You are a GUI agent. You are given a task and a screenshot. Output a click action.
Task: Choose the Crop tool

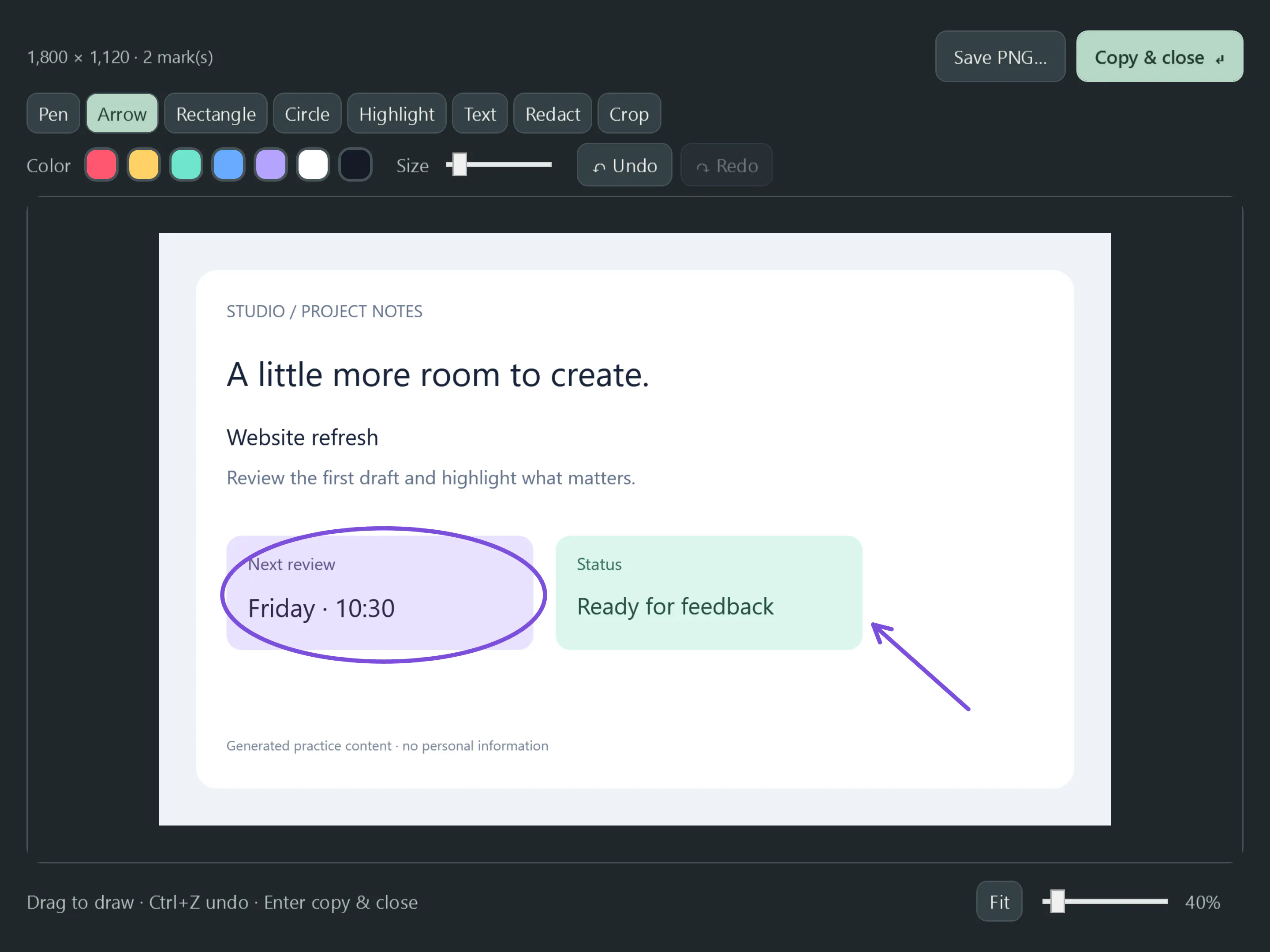(x=629, y=114)
